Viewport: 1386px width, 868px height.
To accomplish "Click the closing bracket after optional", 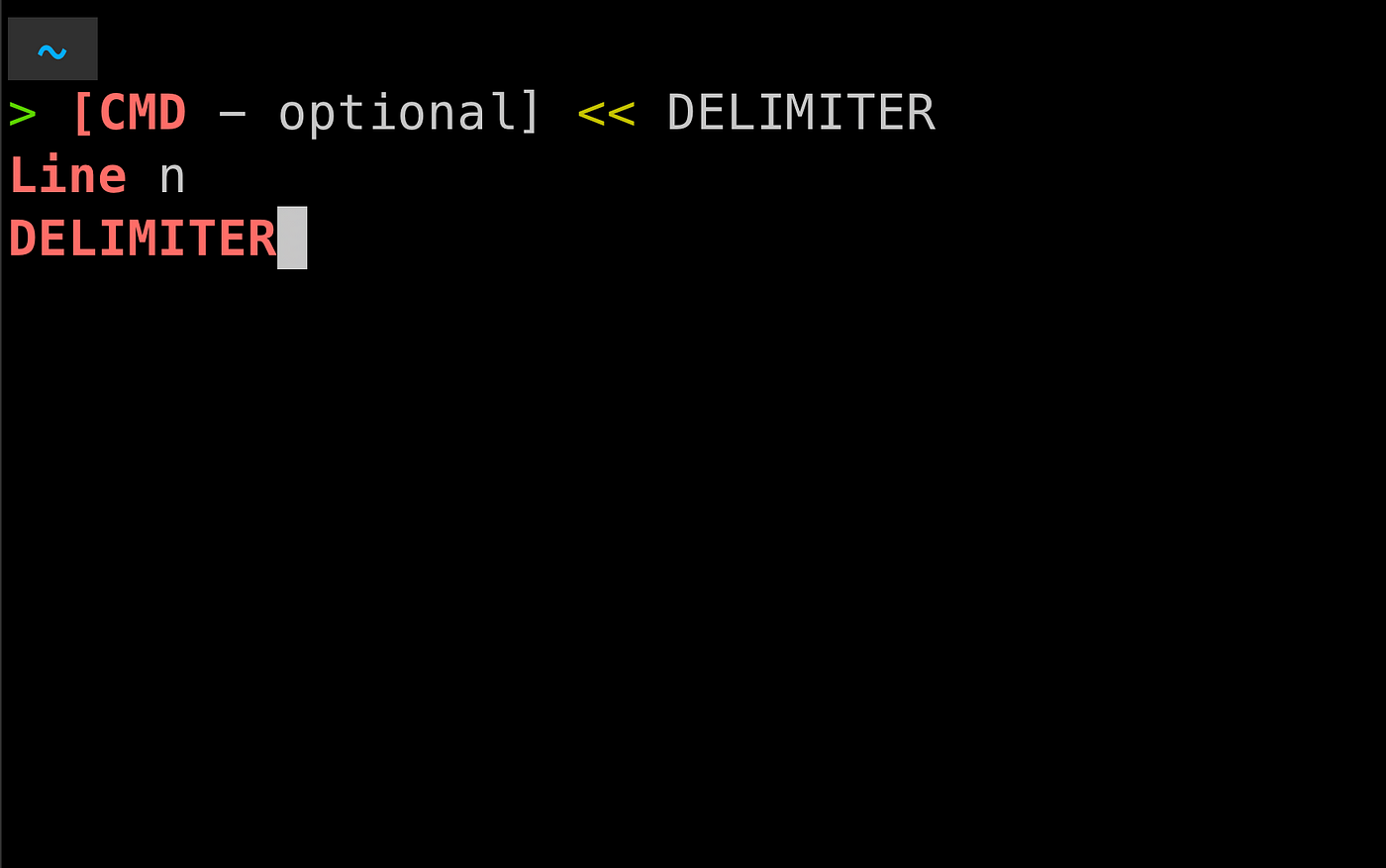I will pos(530,113).
